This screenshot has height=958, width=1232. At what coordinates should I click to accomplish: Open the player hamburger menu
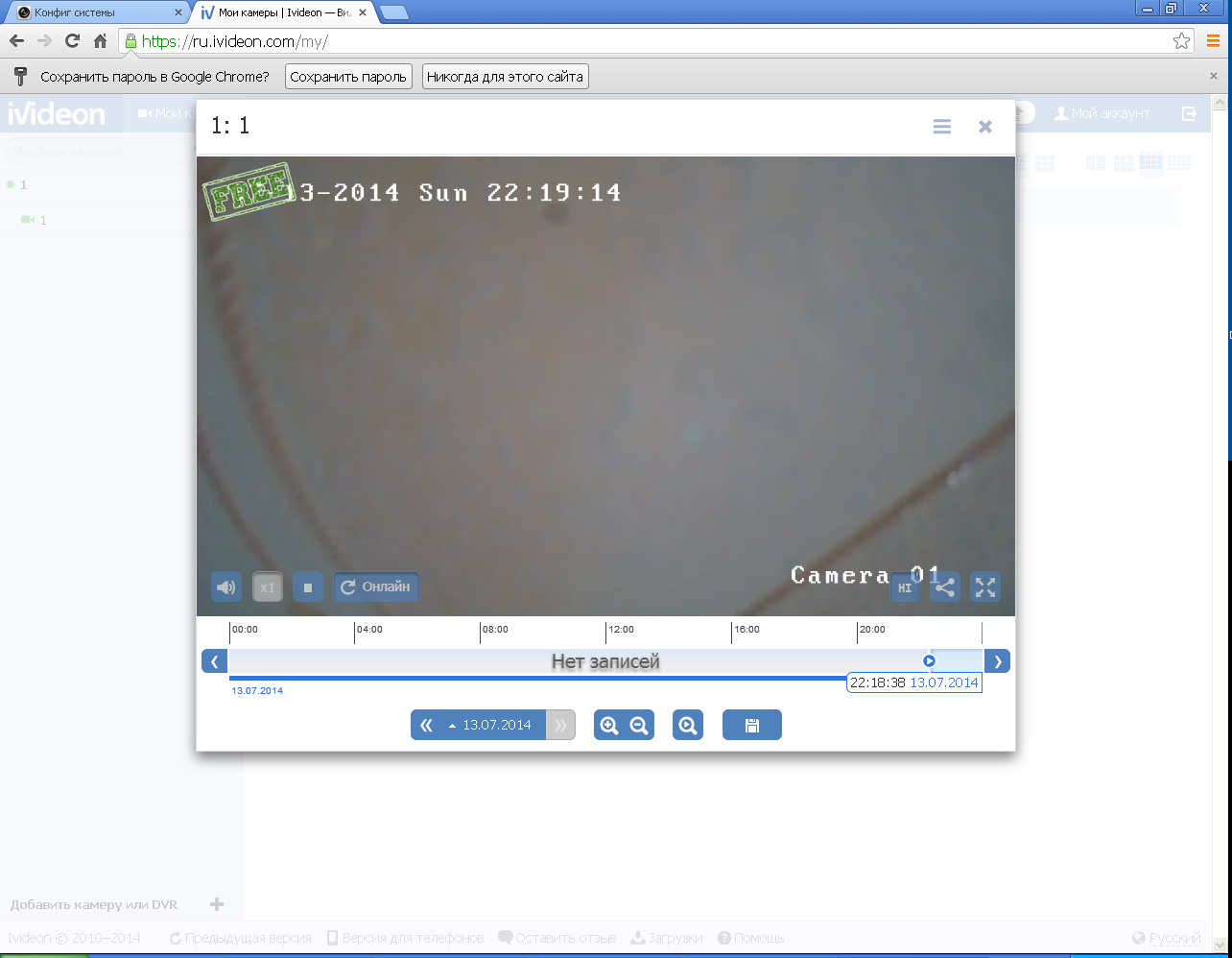942,127
